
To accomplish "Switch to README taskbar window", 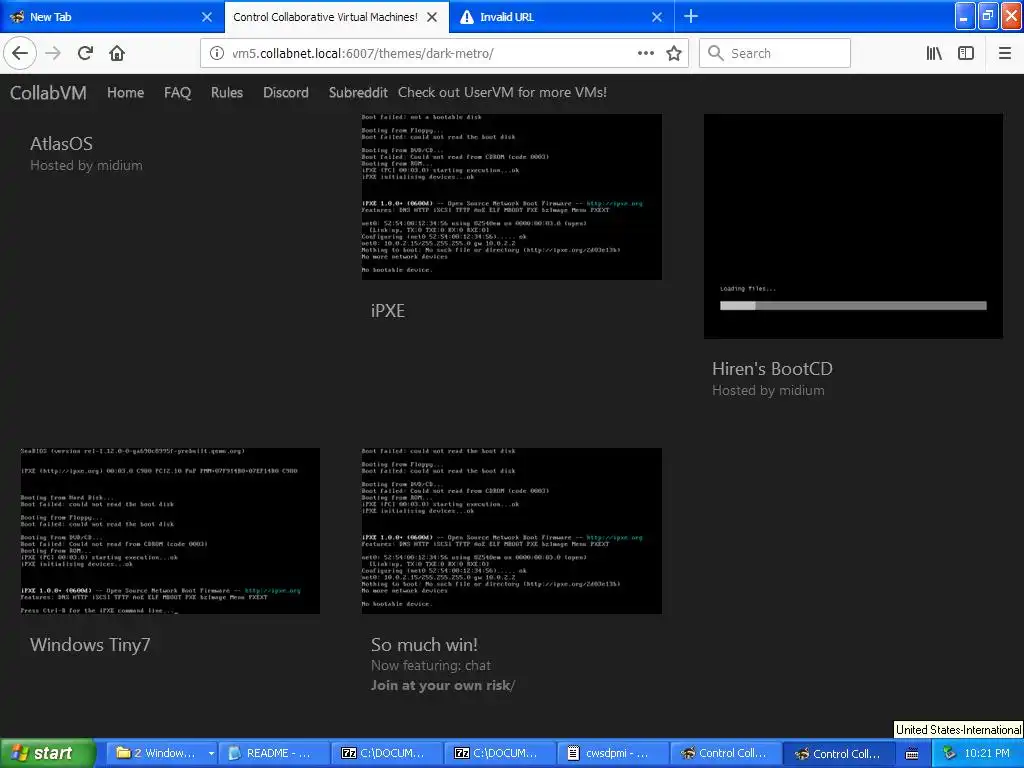I will coord(273,753).
